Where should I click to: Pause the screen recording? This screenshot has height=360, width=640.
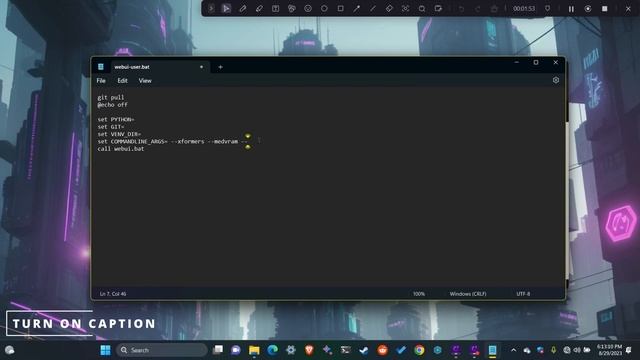571,9
